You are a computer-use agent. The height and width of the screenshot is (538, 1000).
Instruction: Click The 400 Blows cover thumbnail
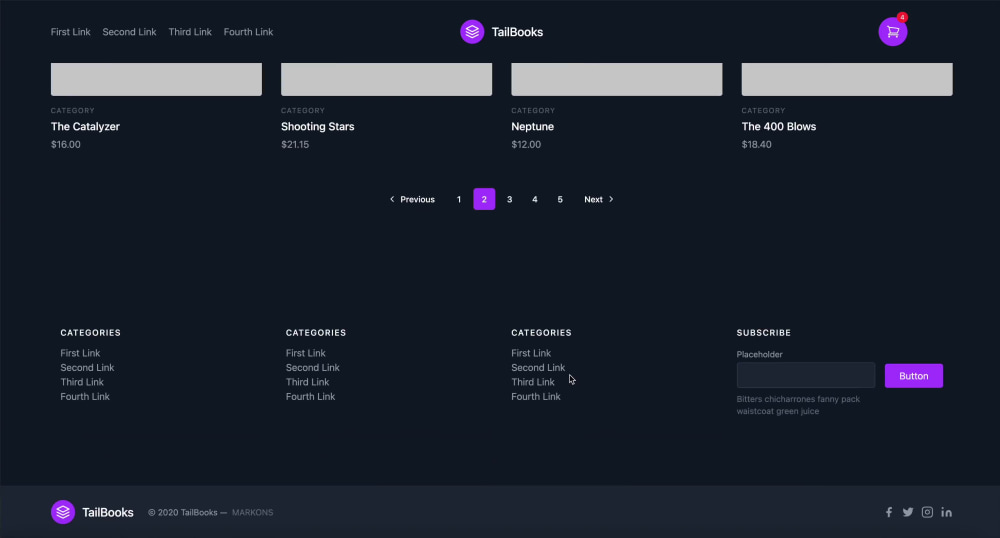click(x=847, y=79)
